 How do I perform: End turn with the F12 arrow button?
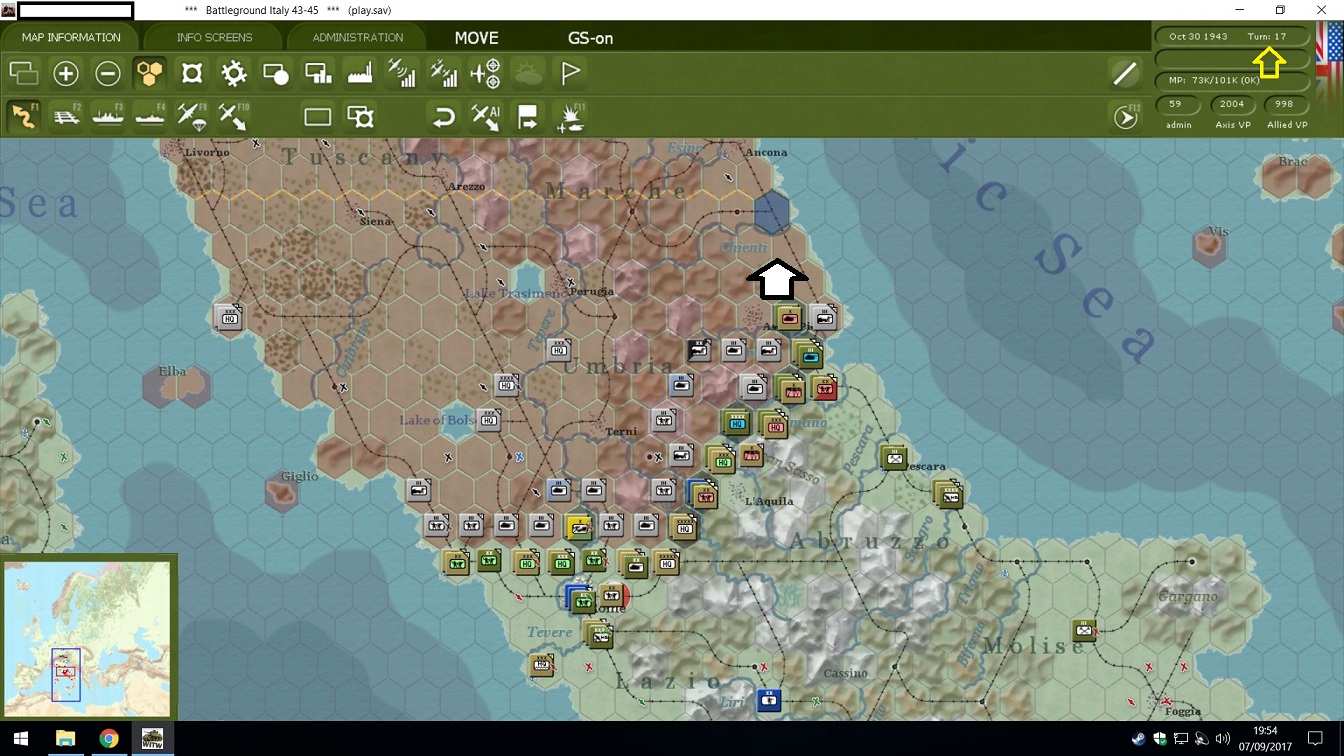coord(1126,117)
